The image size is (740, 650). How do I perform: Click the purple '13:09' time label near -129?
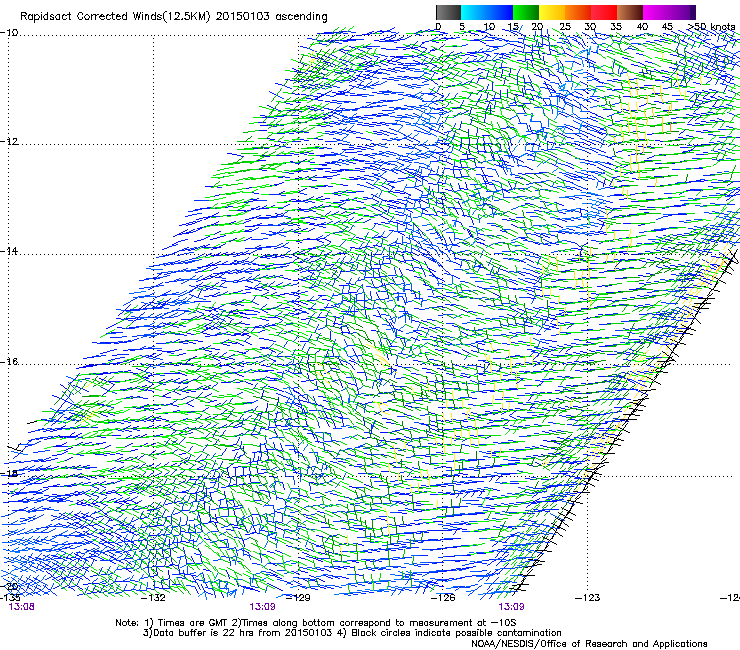click(262, 607)
